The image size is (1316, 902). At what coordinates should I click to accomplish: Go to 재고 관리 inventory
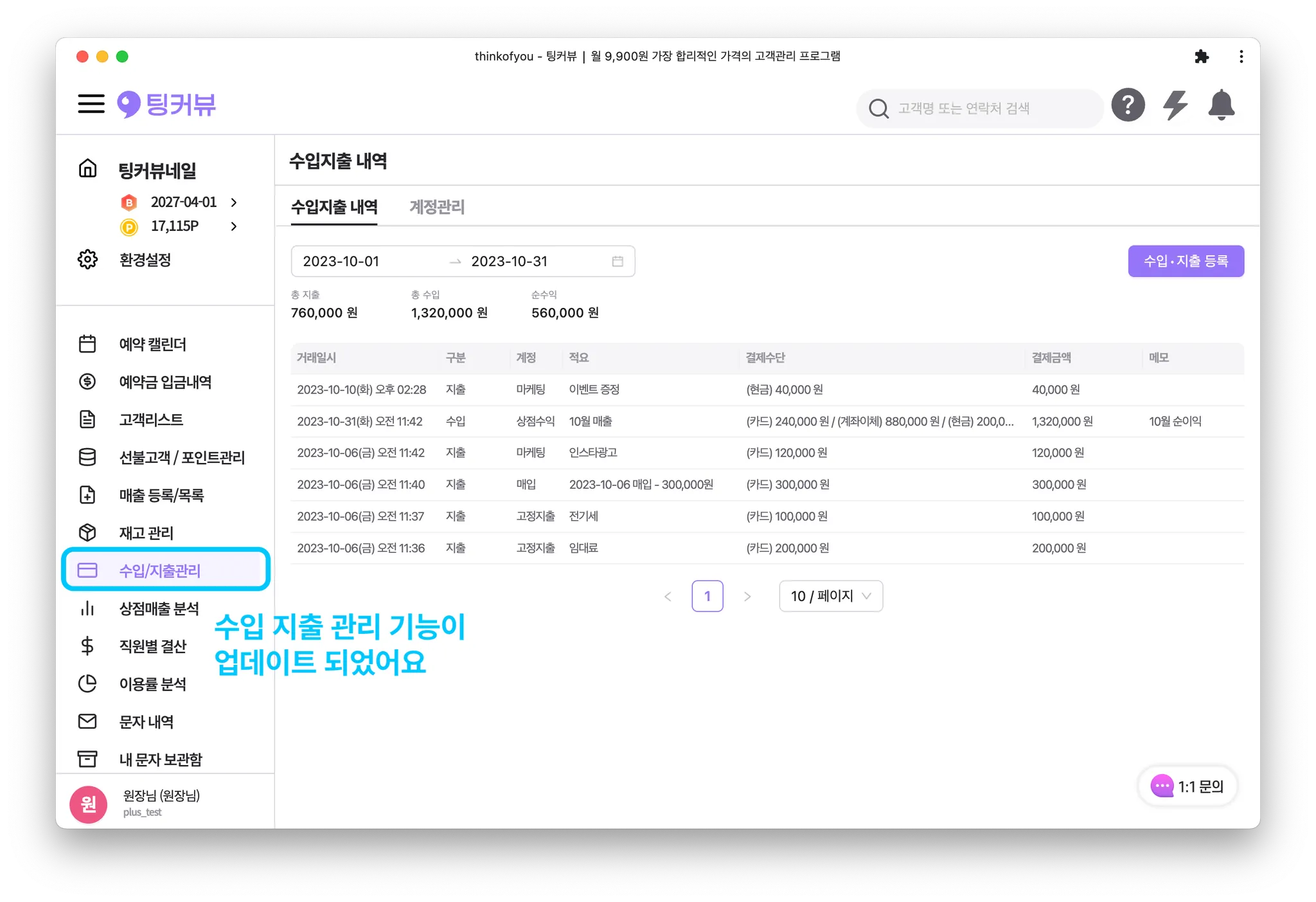click(x=146, y=533)
